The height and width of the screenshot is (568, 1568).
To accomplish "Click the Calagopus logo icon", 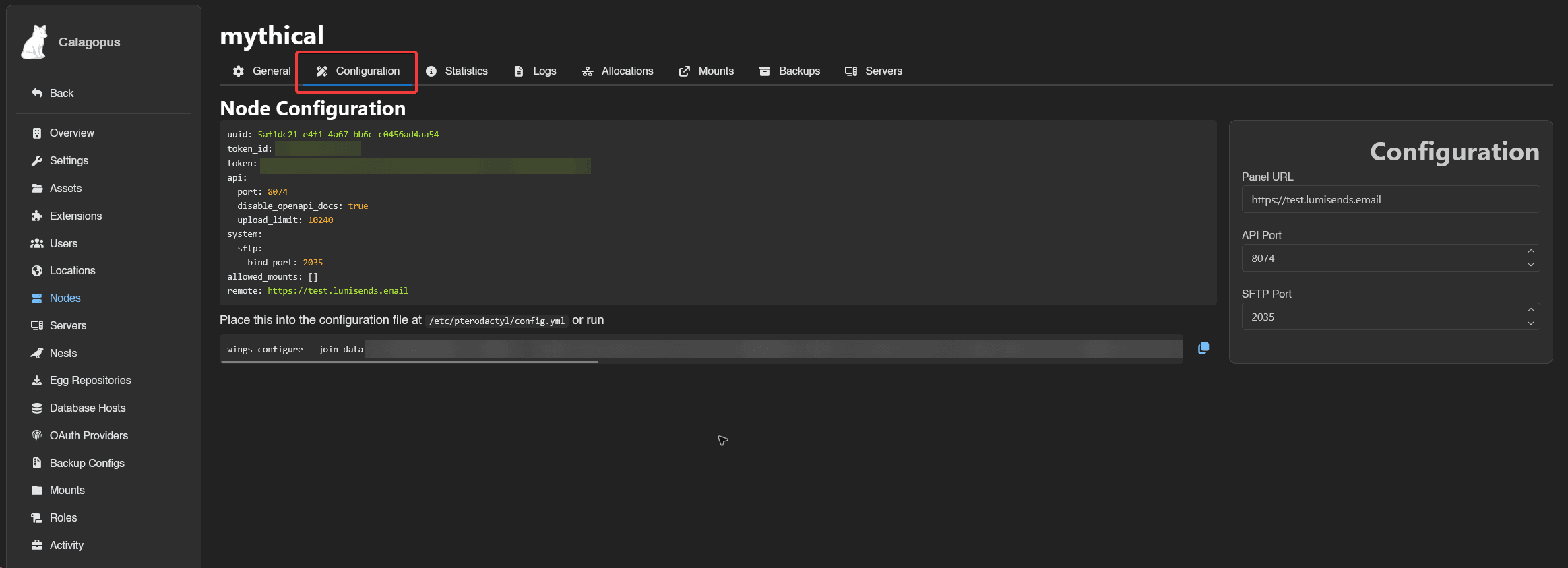I will 34,42.
